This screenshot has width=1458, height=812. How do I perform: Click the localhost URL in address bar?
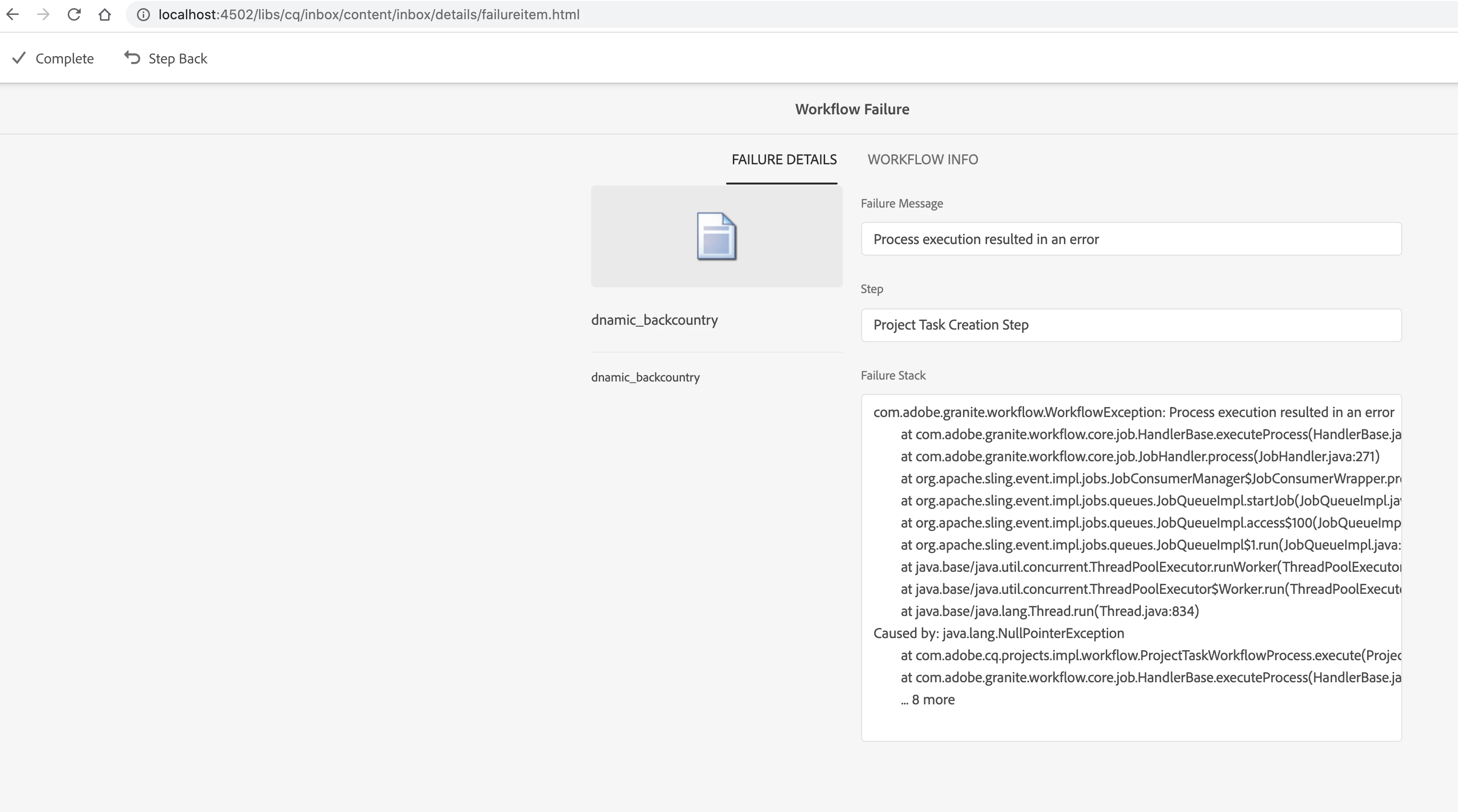click(369, 15)
